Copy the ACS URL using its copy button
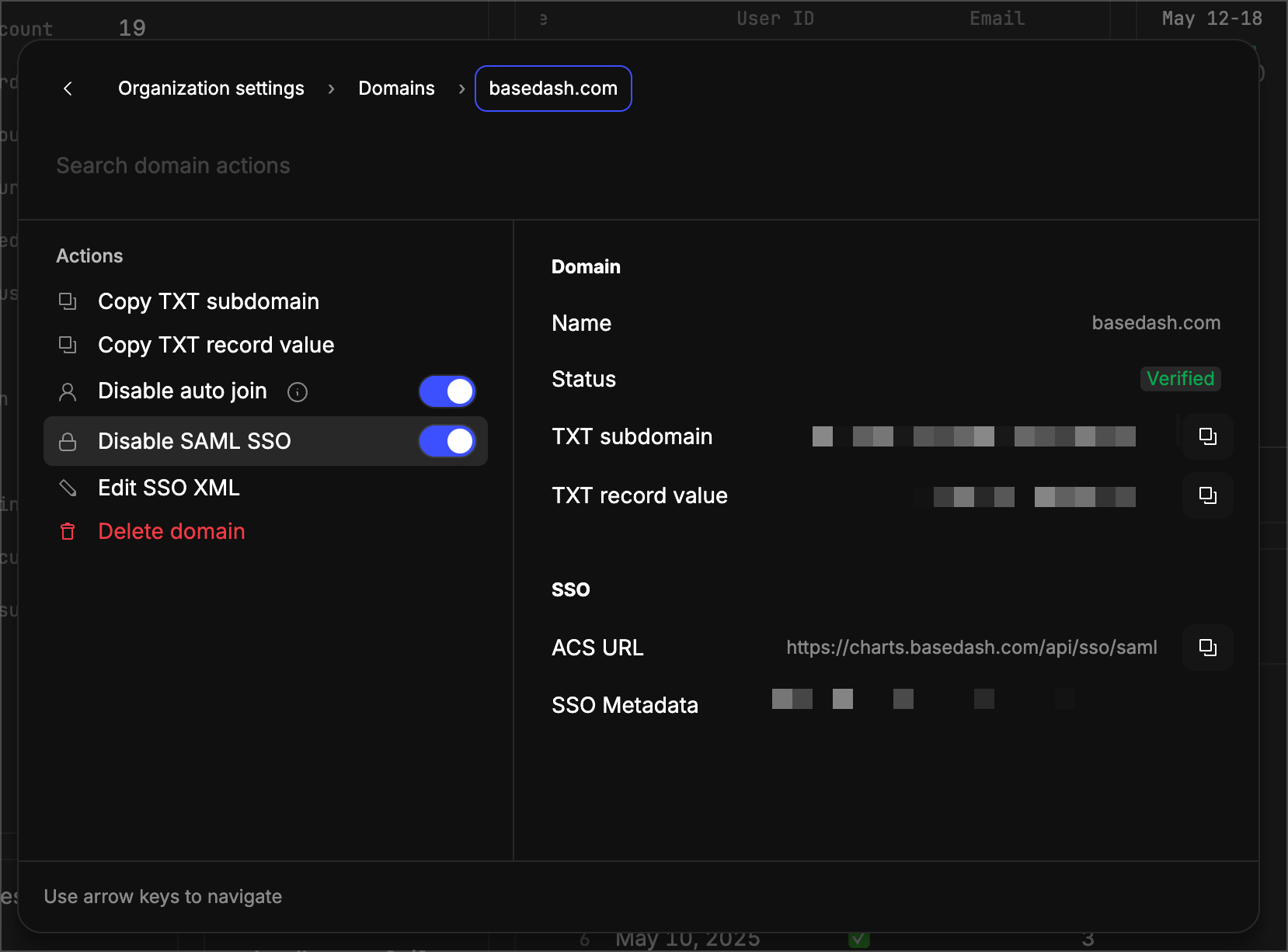The image size is (1288, 952). click(1208, 648)
